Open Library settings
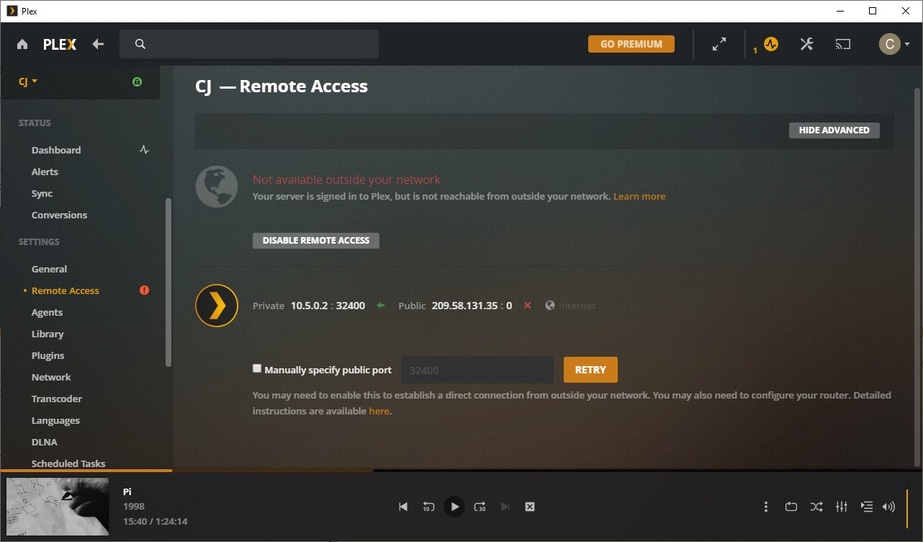923x542 pixels. (x=48, y=334)
